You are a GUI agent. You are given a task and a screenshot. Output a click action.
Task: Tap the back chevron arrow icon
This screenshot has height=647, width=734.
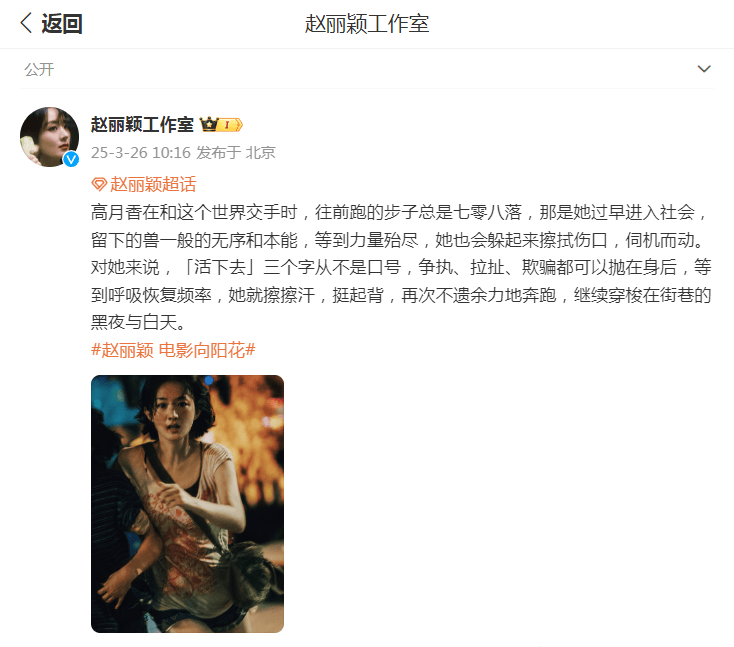coord(26,23)
